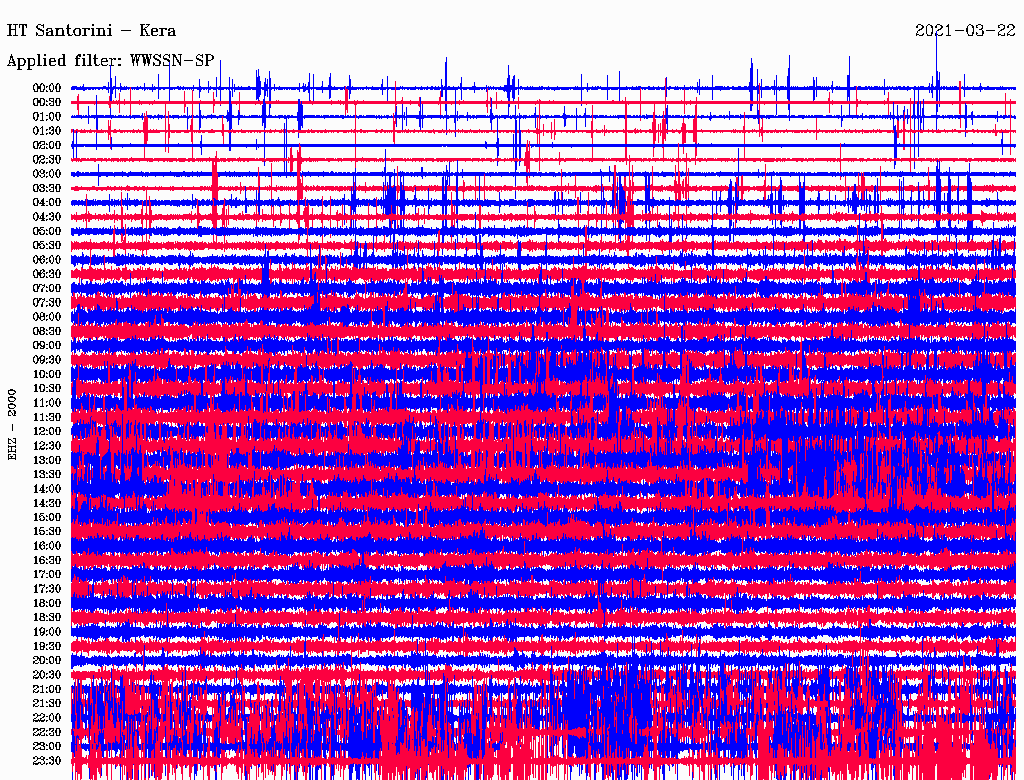Click the vertical 'EHZ – 2000' channel label
This screenshot has height=780, width=1024.
pyautogui.click(x=12, y=425)
